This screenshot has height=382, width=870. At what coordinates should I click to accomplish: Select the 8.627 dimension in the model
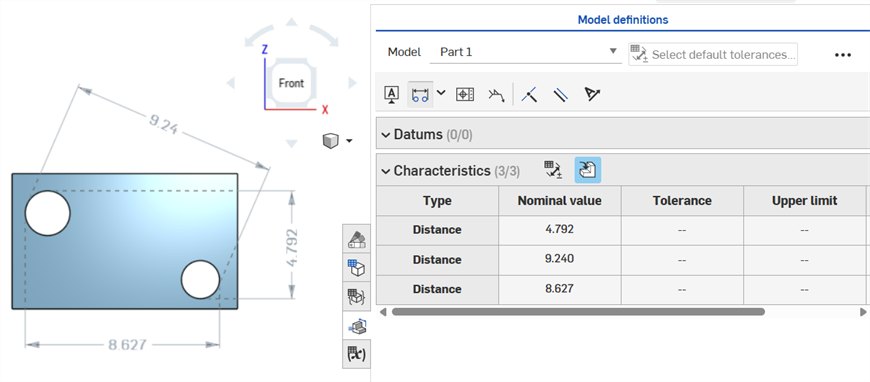click(x=128, y=345)
